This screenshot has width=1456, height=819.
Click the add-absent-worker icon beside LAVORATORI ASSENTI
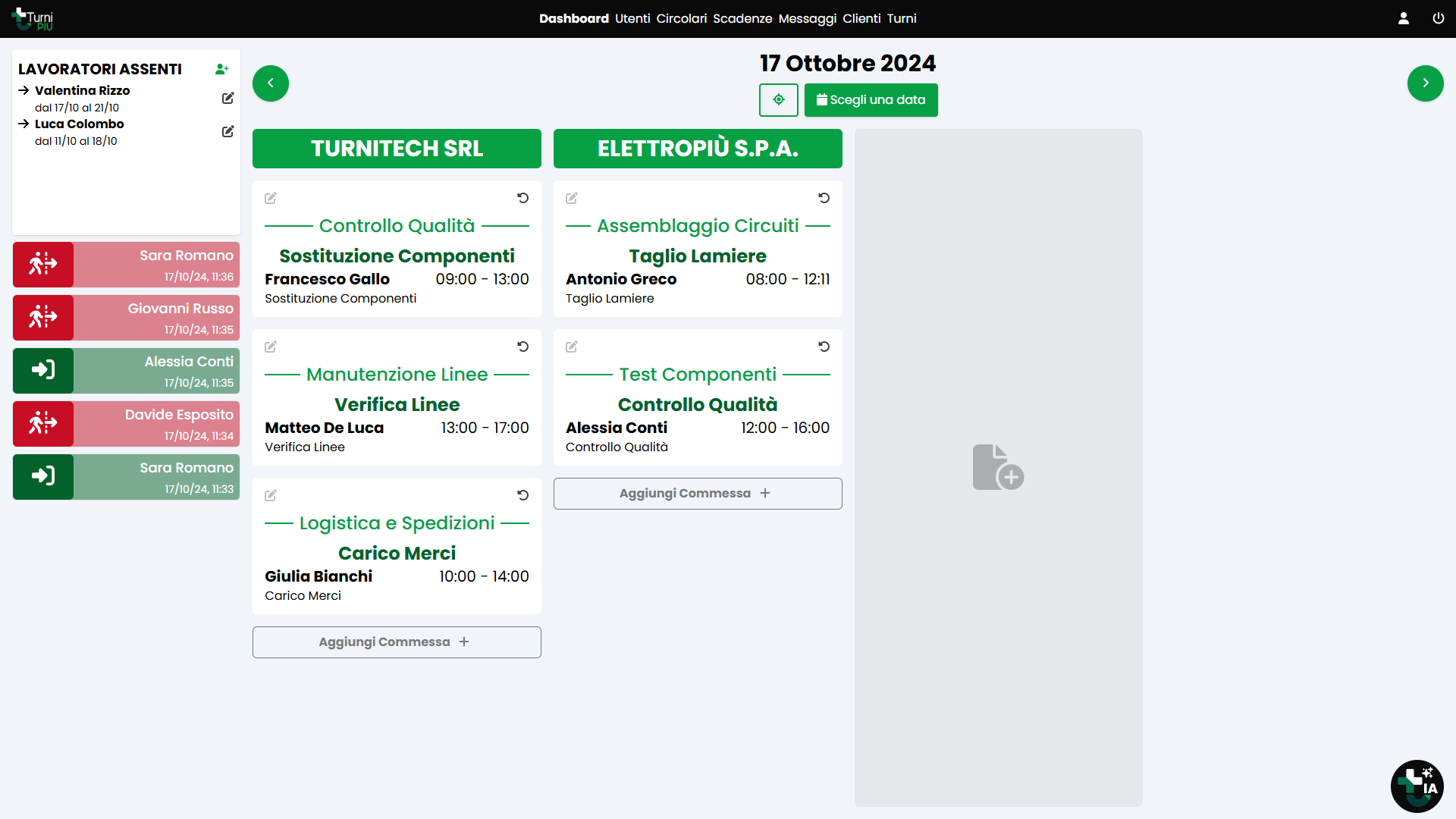pos(222,69)
